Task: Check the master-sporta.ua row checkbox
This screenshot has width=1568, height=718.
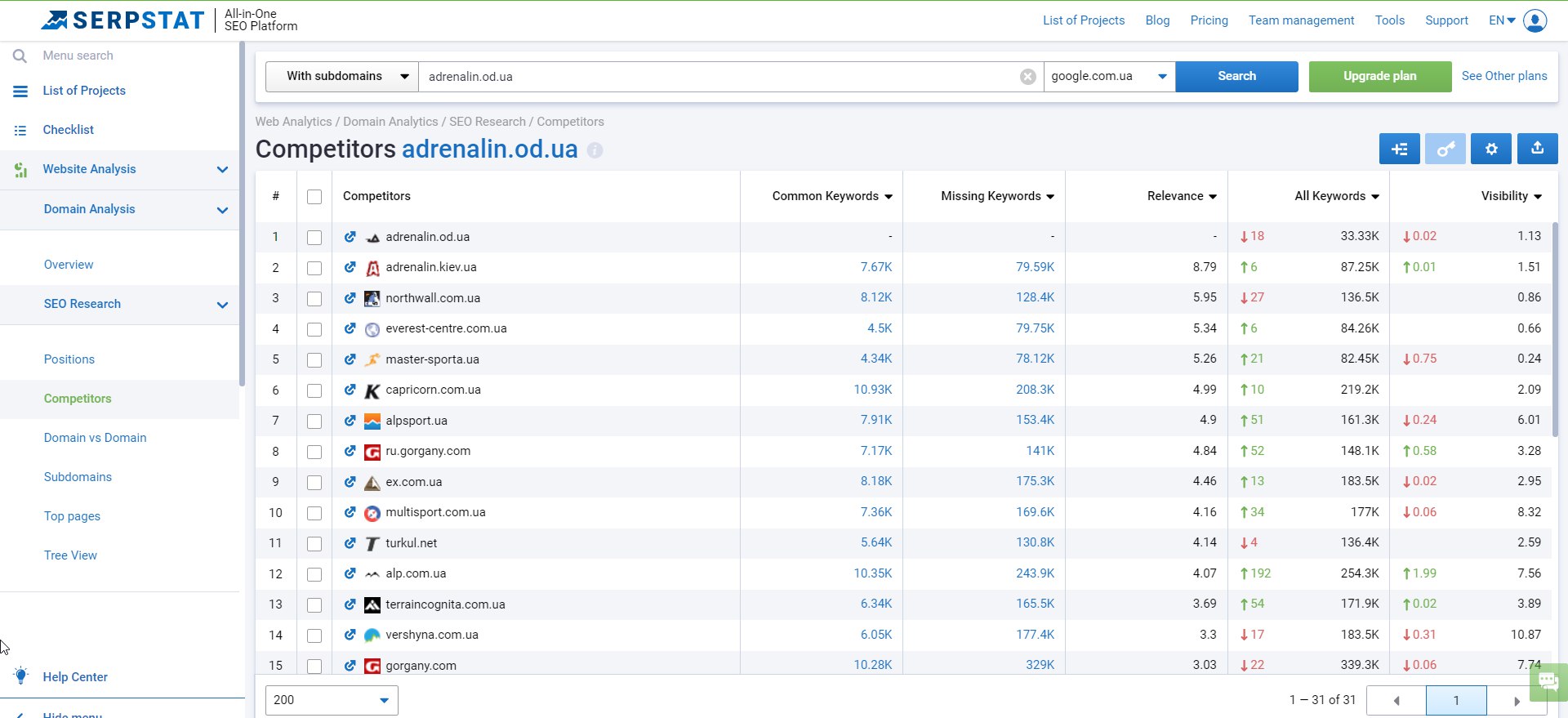Action: (x=314, y=360)
